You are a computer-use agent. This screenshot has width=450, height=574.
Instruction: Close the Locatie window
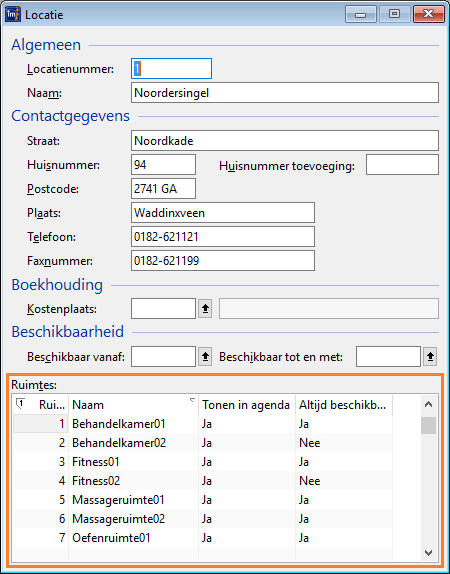pyautogui.click(x=428, y=14)
